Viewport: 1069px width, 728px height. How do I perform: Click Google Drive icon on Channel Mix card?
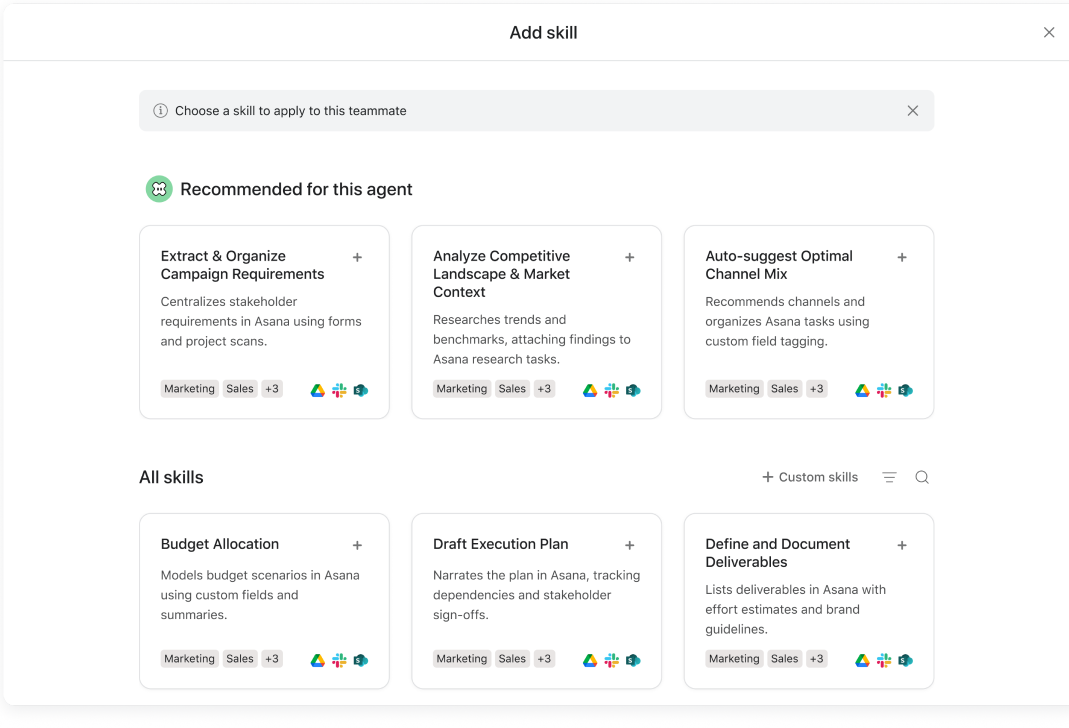(x=862, y=390)
